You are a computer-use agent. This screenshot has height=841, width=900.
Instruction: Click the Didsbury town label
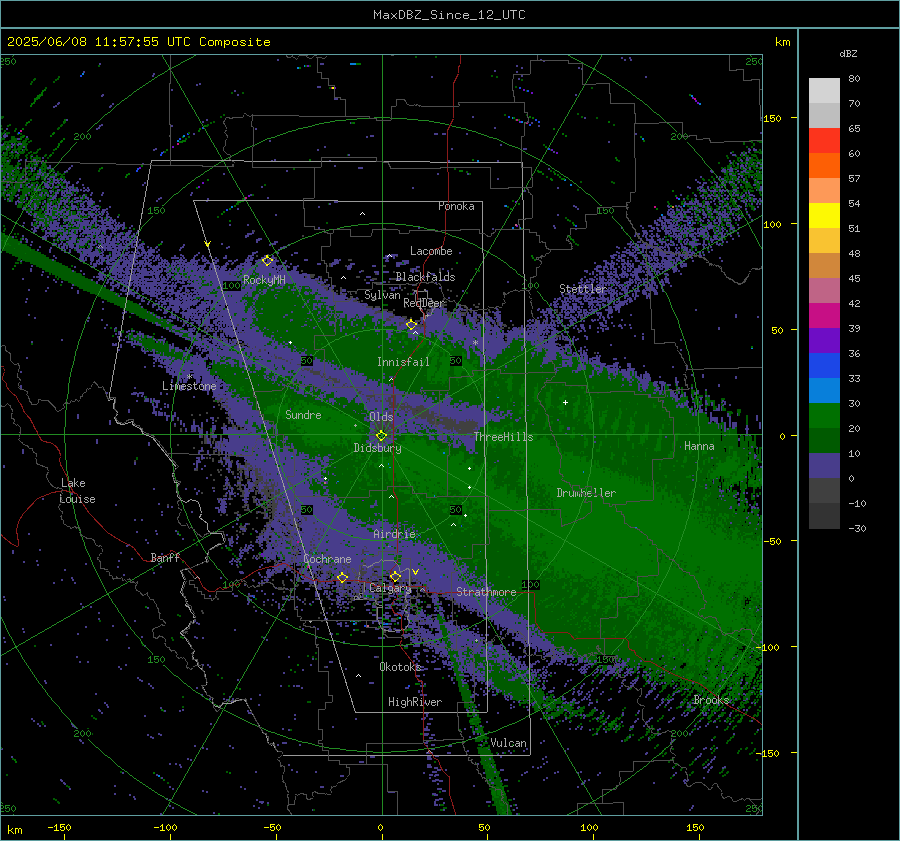[x=377, y=448]
